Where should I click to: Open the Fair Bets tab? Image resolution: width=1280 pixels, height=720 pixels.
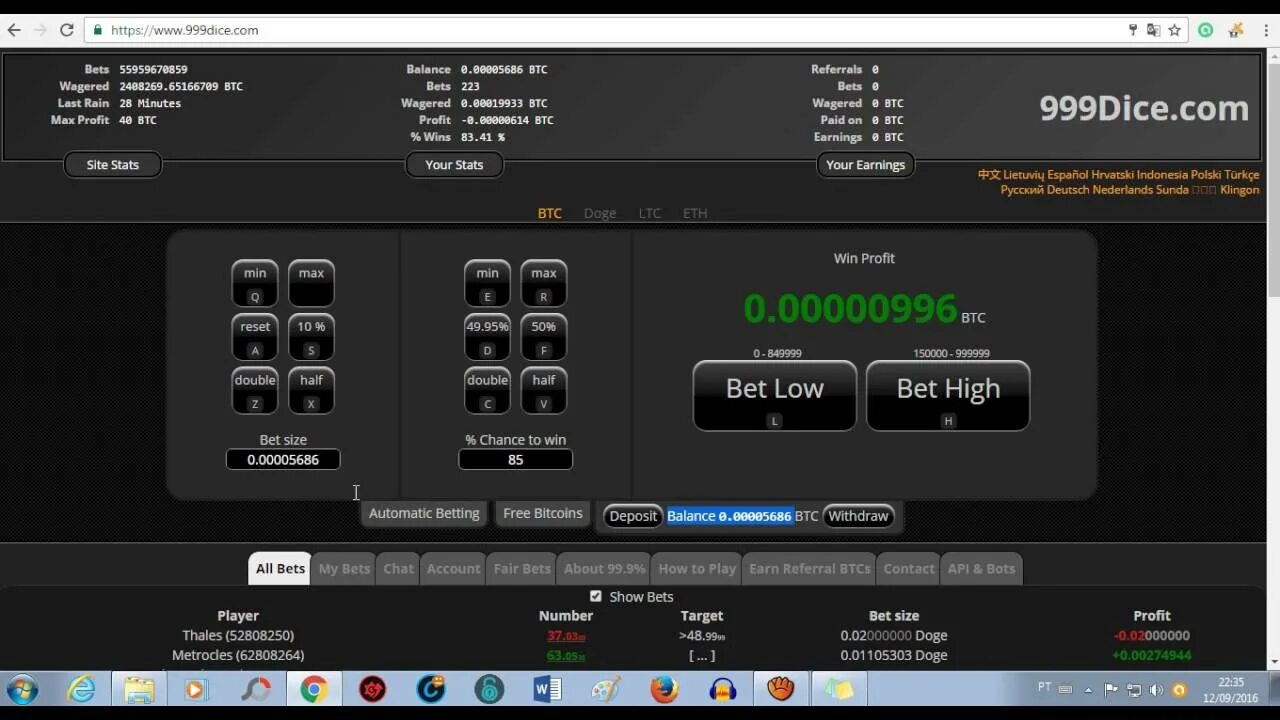coord(522,568)
